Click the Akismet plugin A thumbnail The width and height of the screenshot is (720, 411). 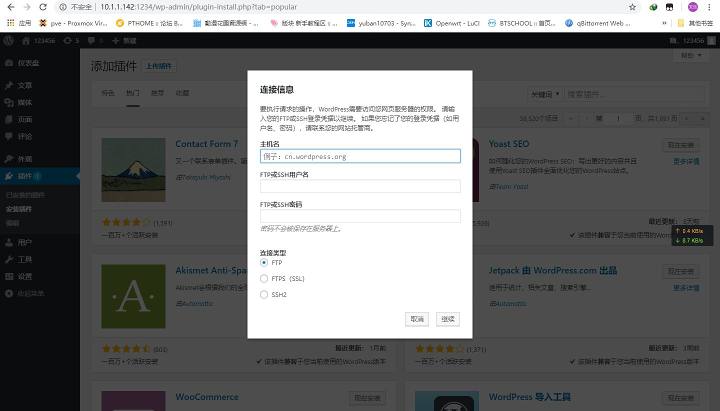click(x=133, y=296)
